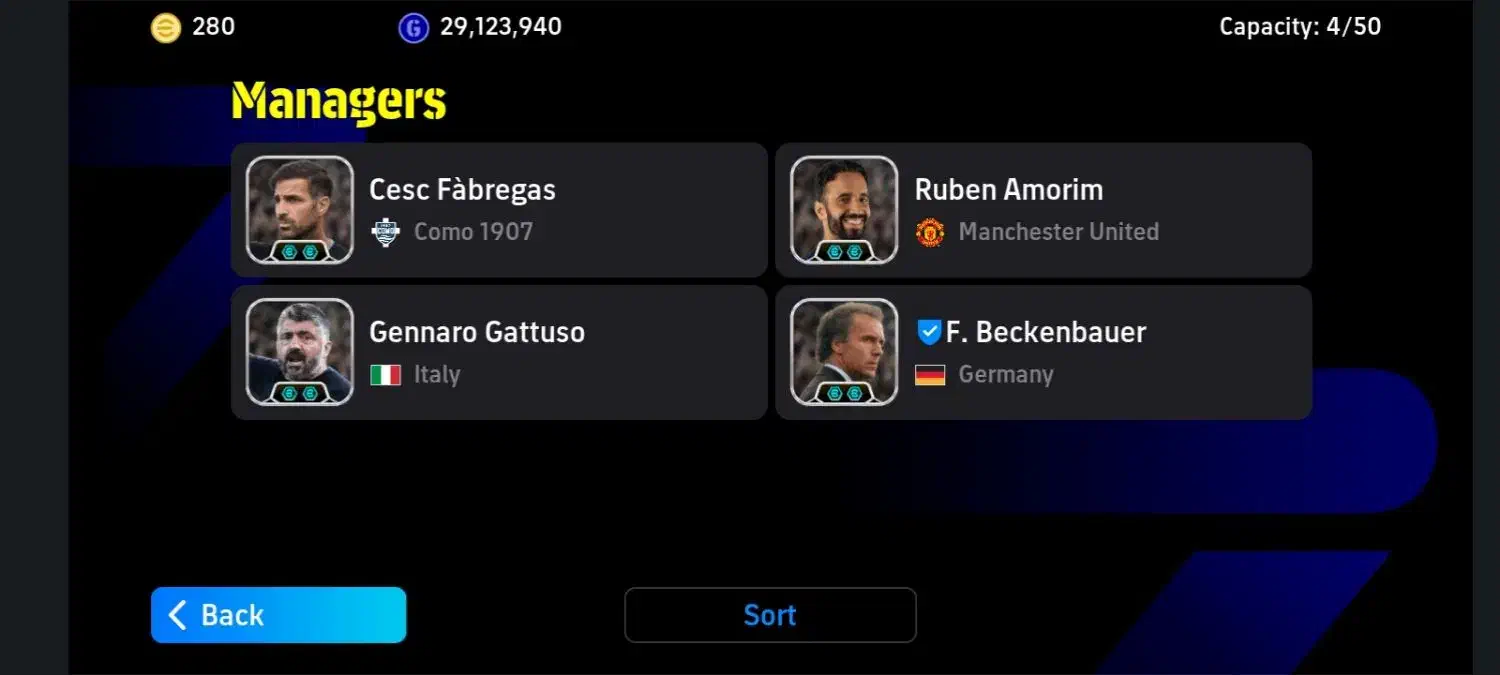Tap the blue GP currency icon
Image resolution: width=1500 pixels, height=675 pixels.
pyautogui.click(x=413, y=28)
